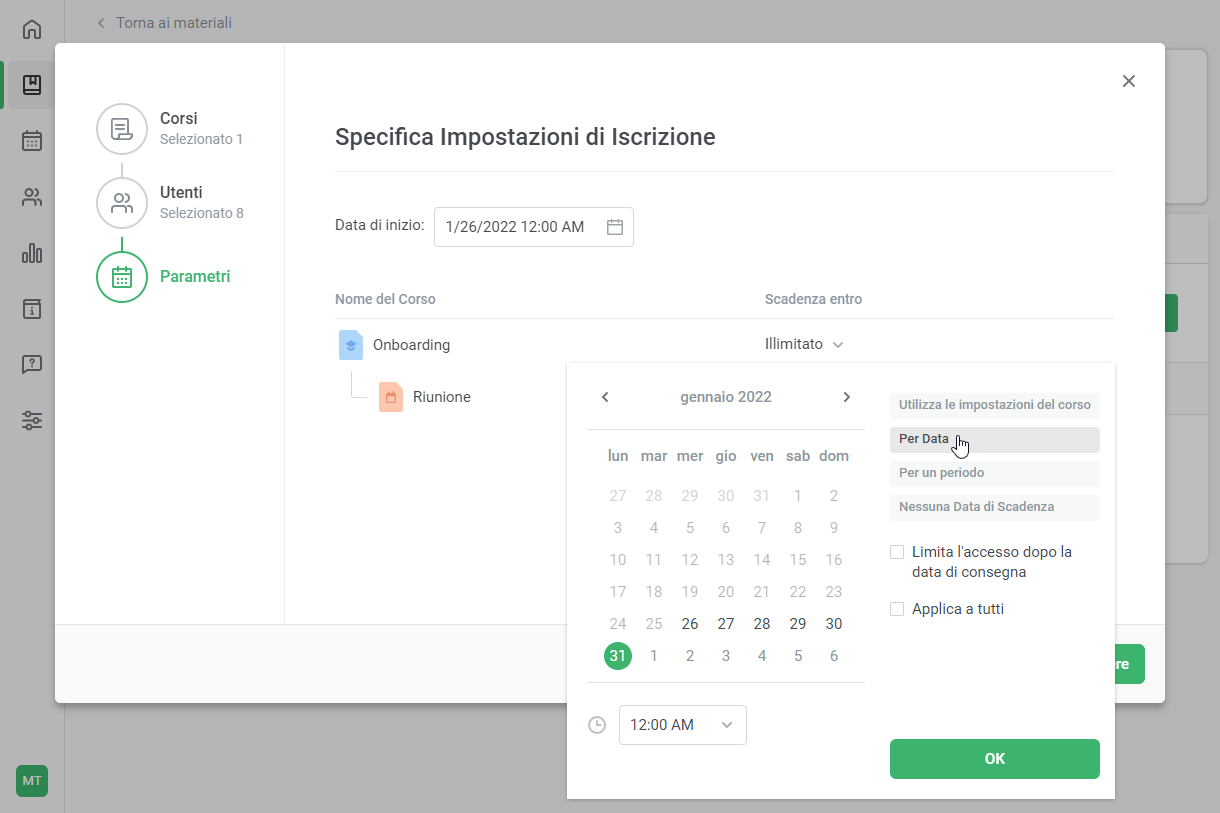Open the bar chart reports icon
This screenshot has width=1220, height=813.
click(32, 253)
